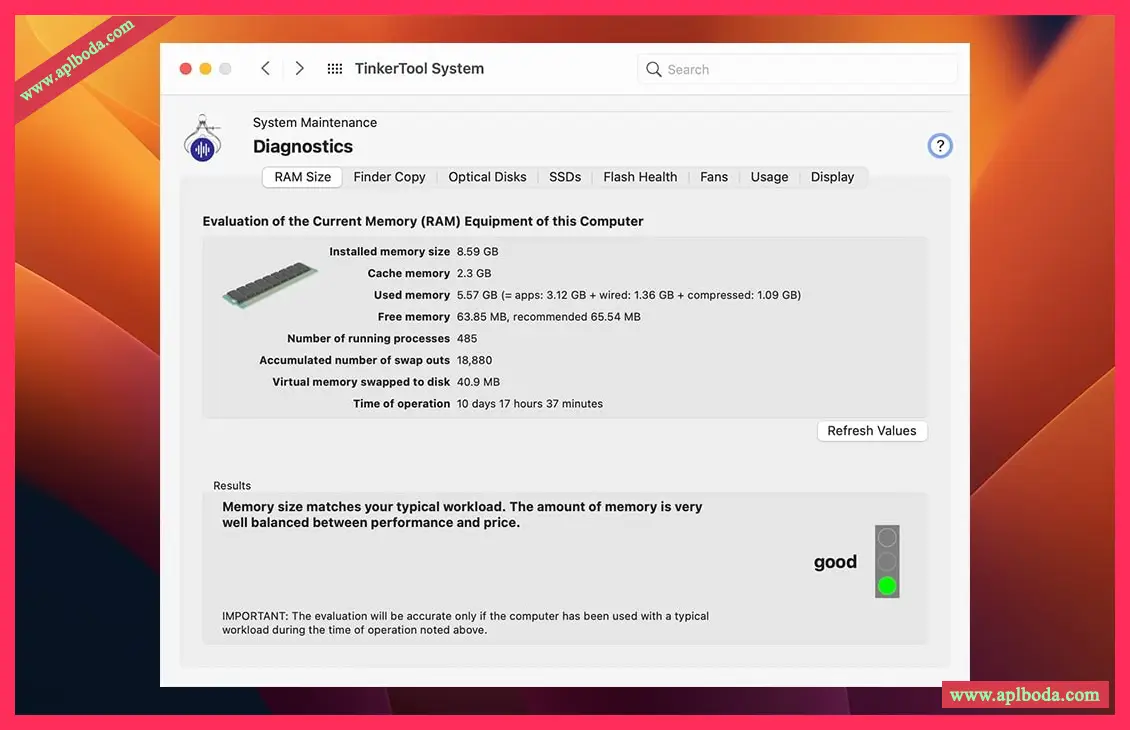Click the green traffic light indicator
1130x730 pixels.
tap(887, 585)
